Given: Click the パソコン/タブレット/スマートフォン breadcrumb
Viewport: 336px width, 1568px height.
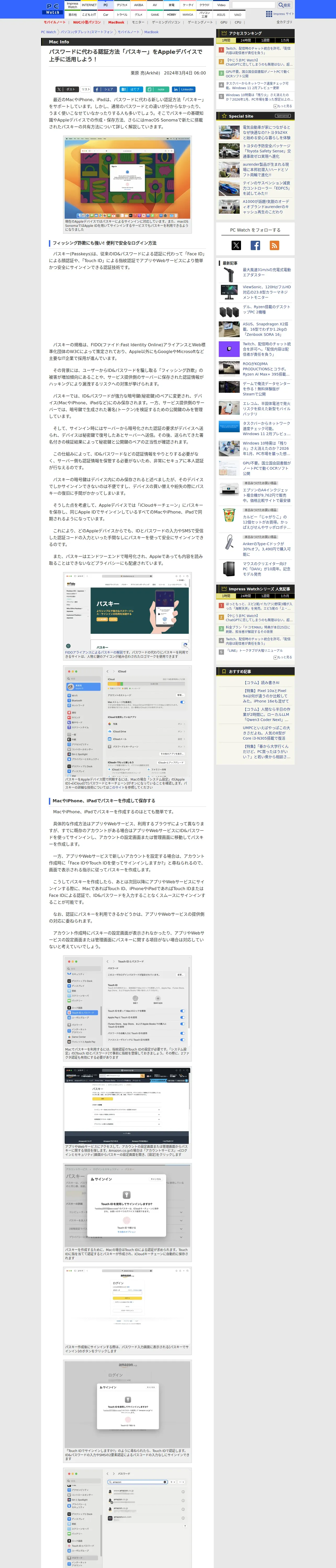Looking at the screenshot, I should [x=87, y=32].
